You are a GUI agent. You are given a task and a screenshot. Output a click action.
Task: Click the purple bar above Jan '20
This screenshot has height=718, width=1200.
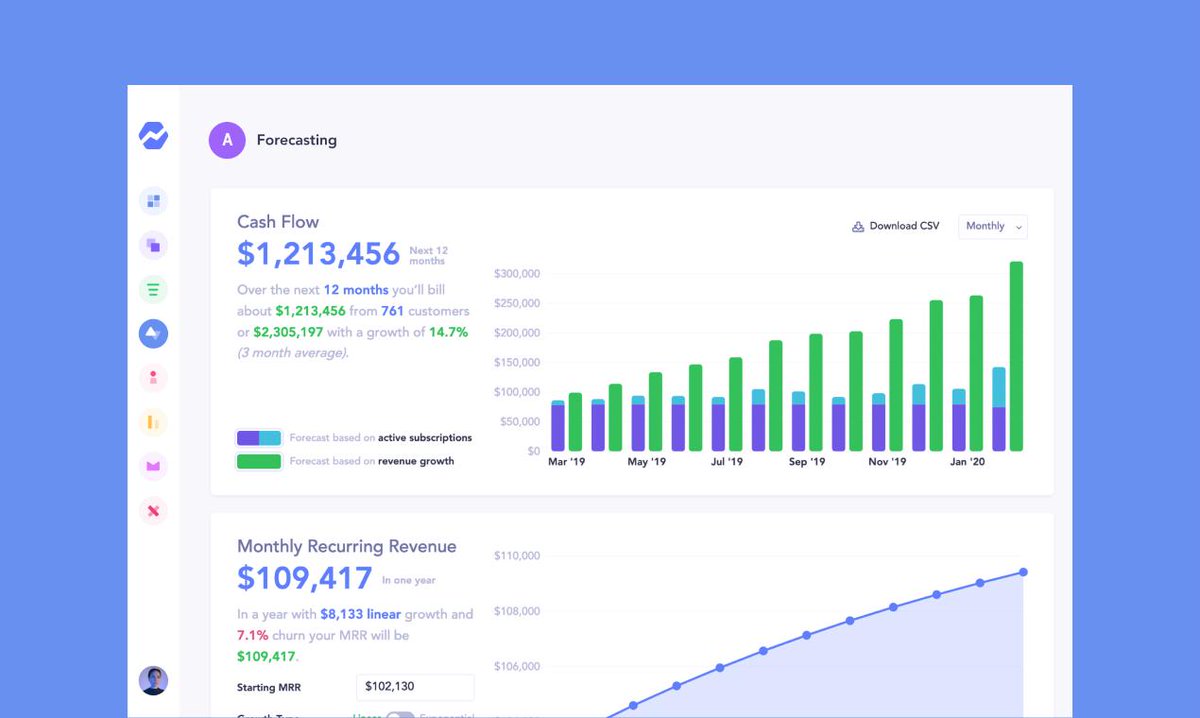[959, 427]
